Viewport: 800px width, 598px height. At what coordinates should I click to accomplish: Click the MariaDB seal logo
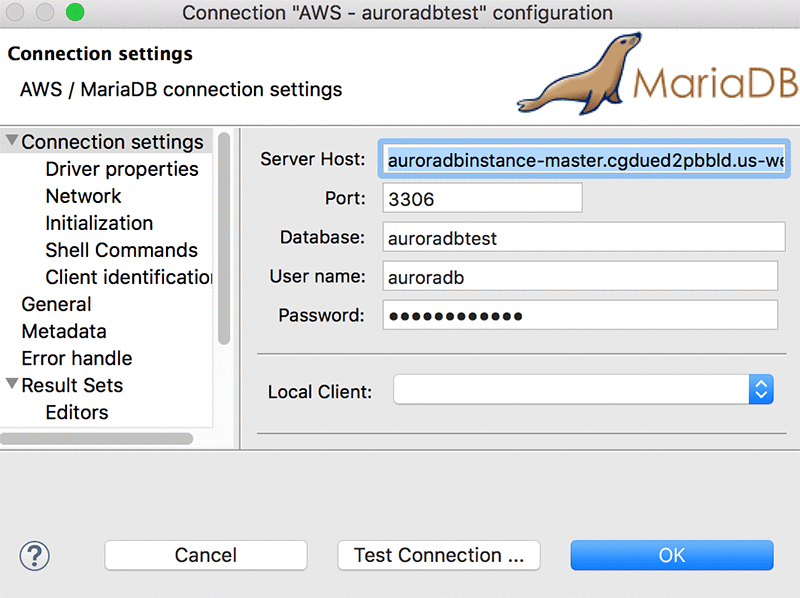click(x=579, y=74)
